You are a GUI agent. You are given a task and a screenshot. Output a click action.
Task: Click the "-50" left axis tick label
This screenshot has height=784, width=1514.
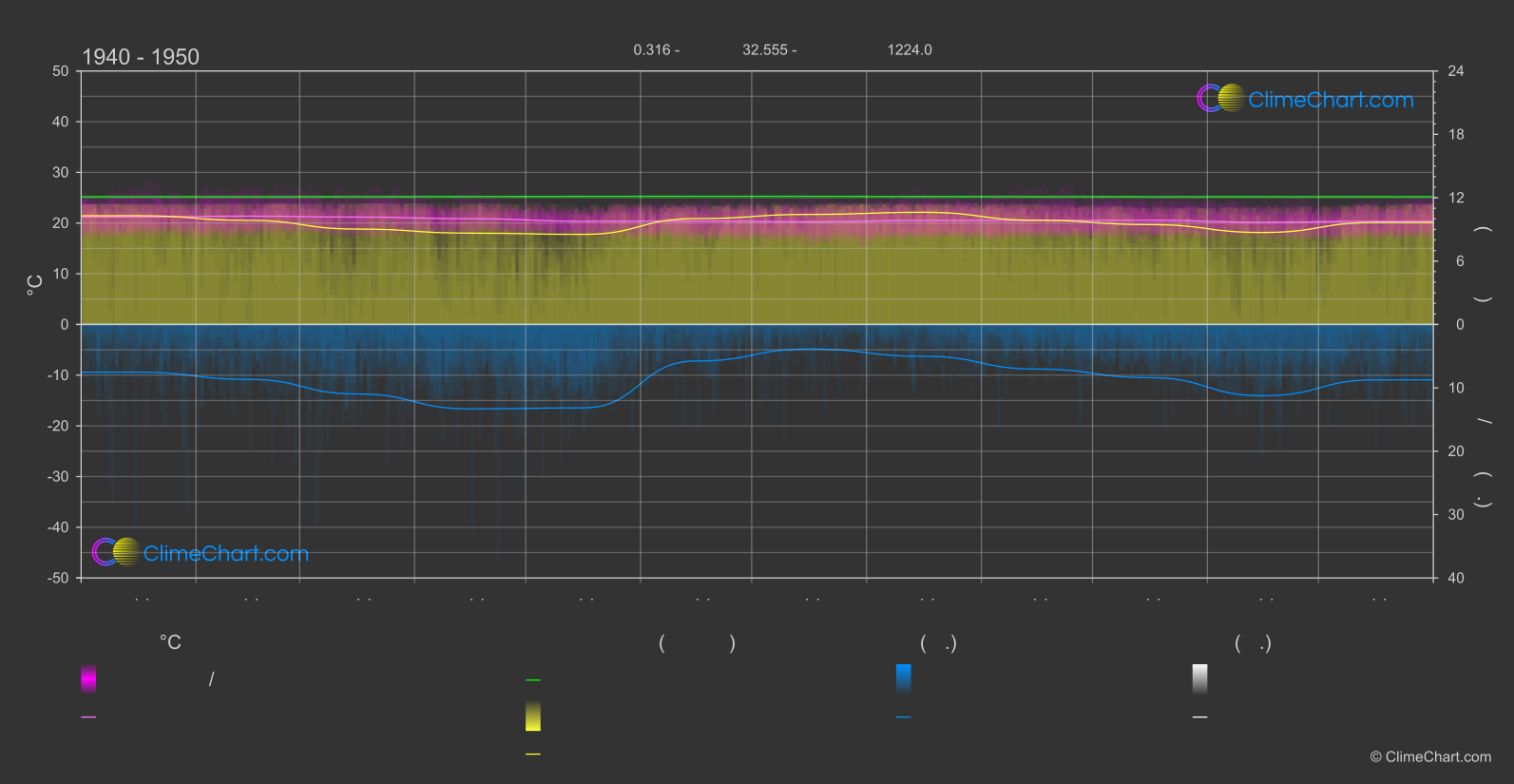tap(58, 578)
